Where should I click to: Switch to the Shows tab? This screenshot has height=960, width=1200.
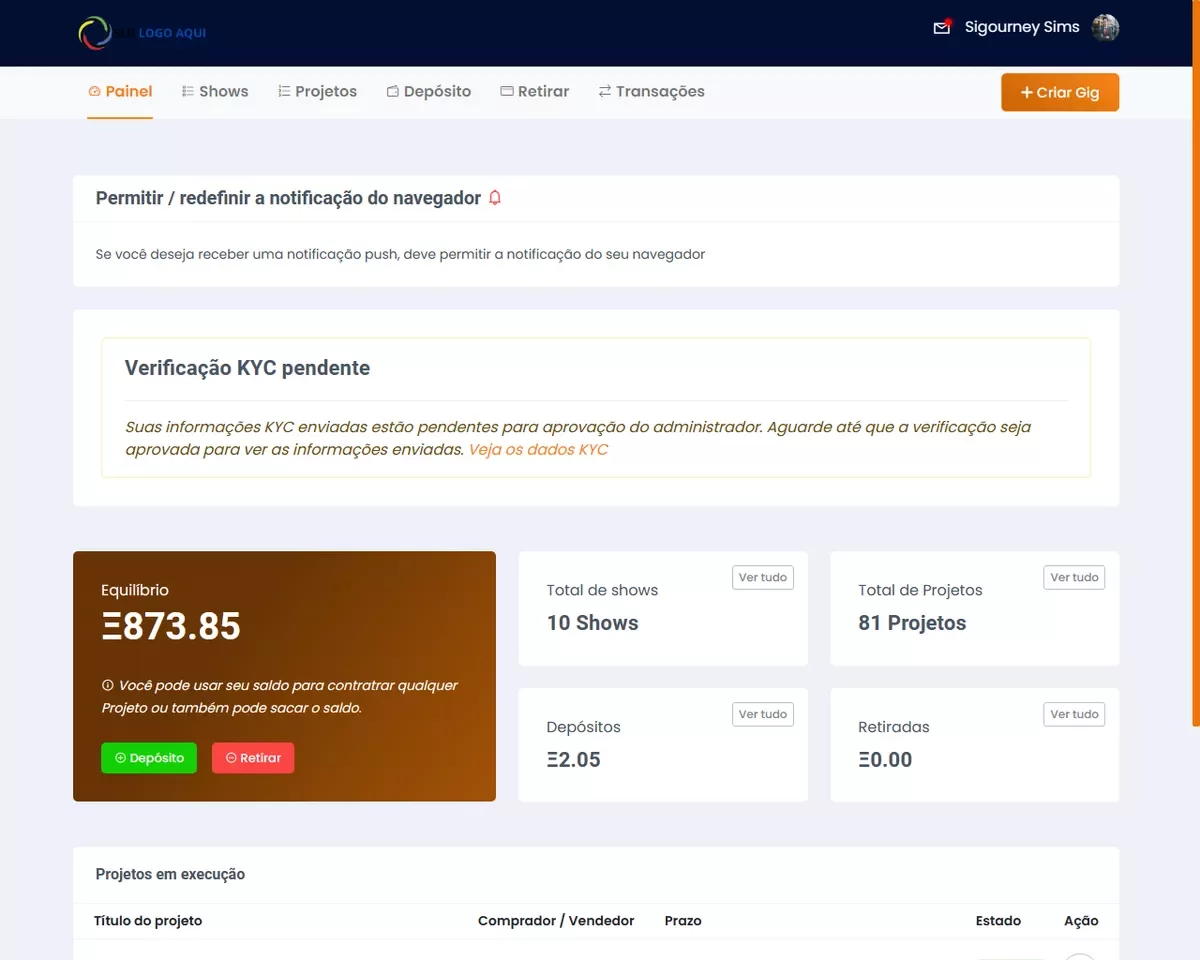215,92
